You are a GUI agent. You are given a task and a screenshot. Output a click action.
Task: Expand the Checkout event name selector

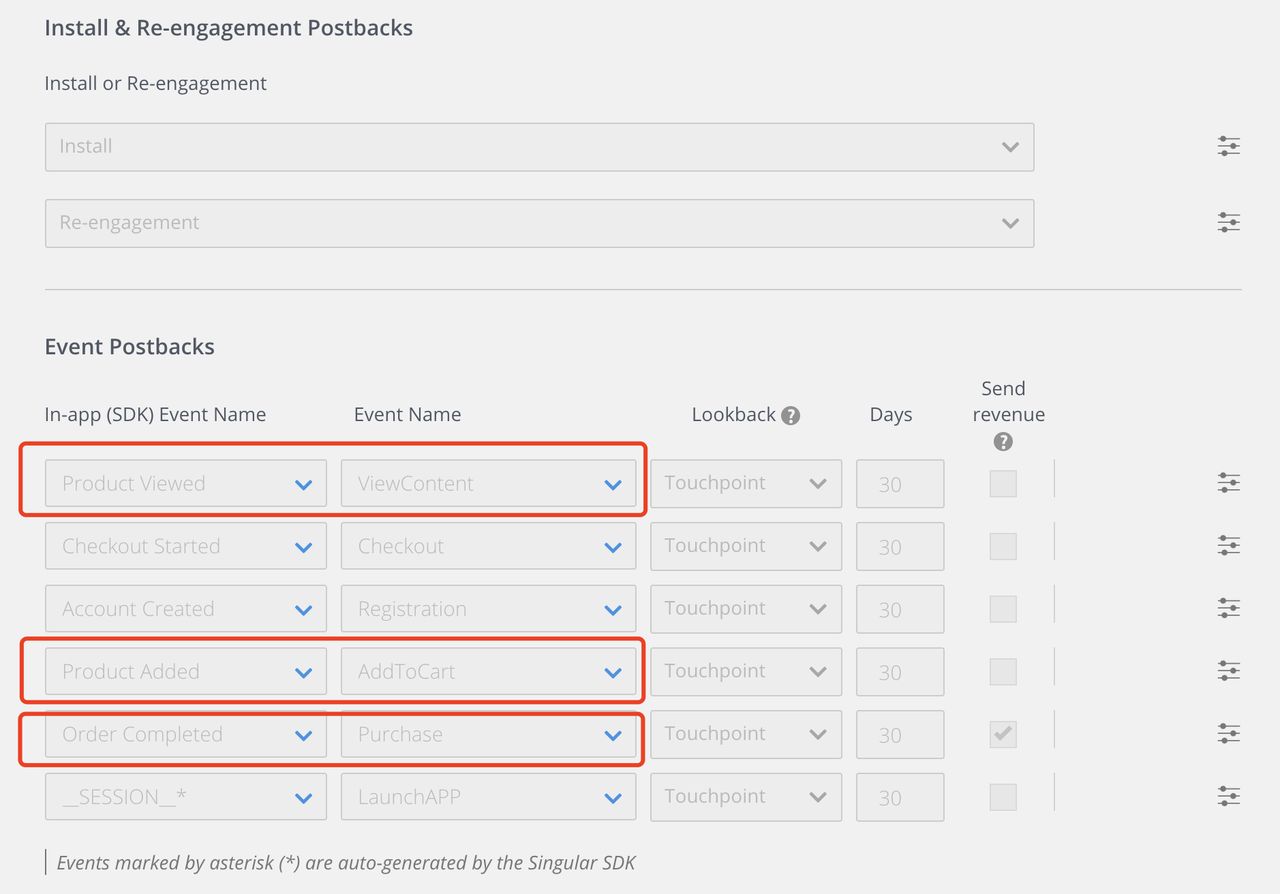click(x=488, y=545)
